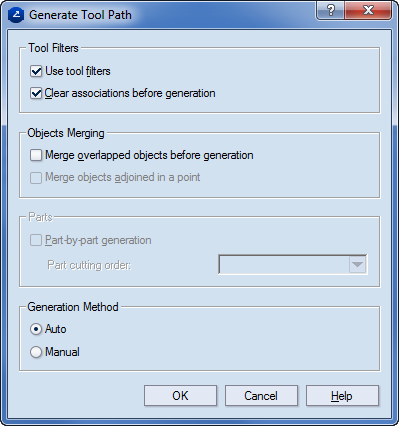Click the question mark context help button
Viewport: 399px width, 426px height.
click(330, 11)
